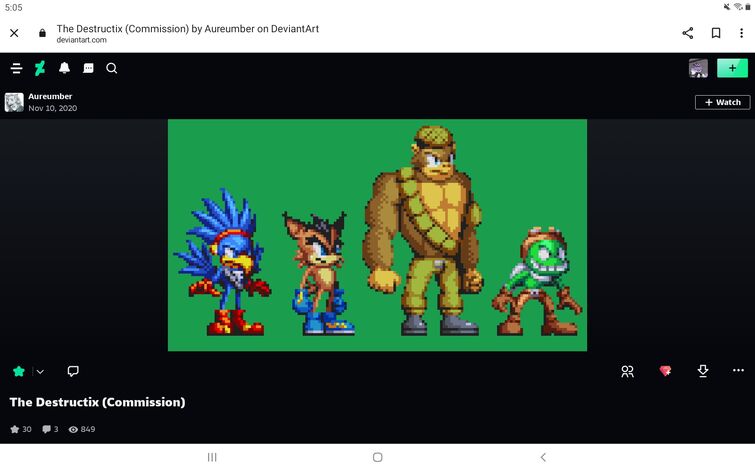Viewport: 755px width, 472px height.
Task: Open more actions ellipsis below the image
Action: click(738, 370)
